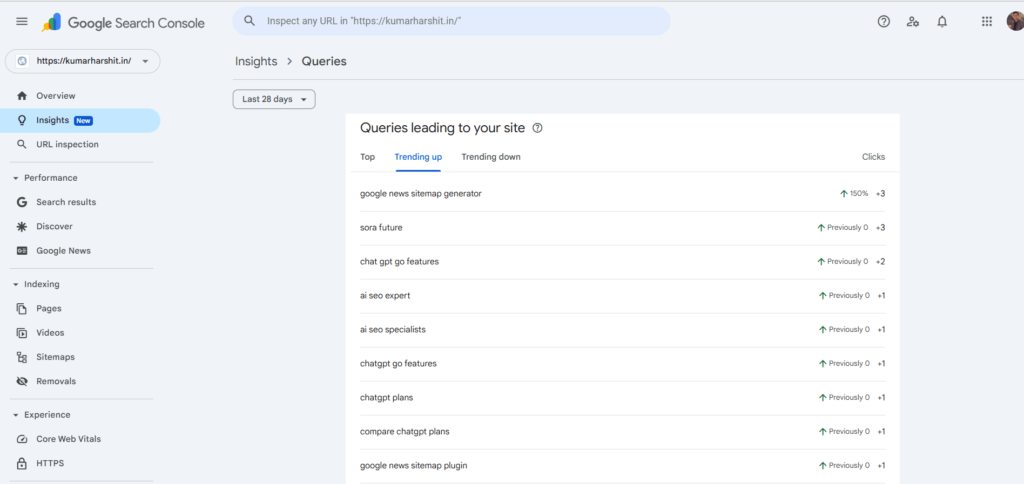Open query 'google news sitemap generator'
This screenshot has width=1024, height=484.
(x=421, y=194)
